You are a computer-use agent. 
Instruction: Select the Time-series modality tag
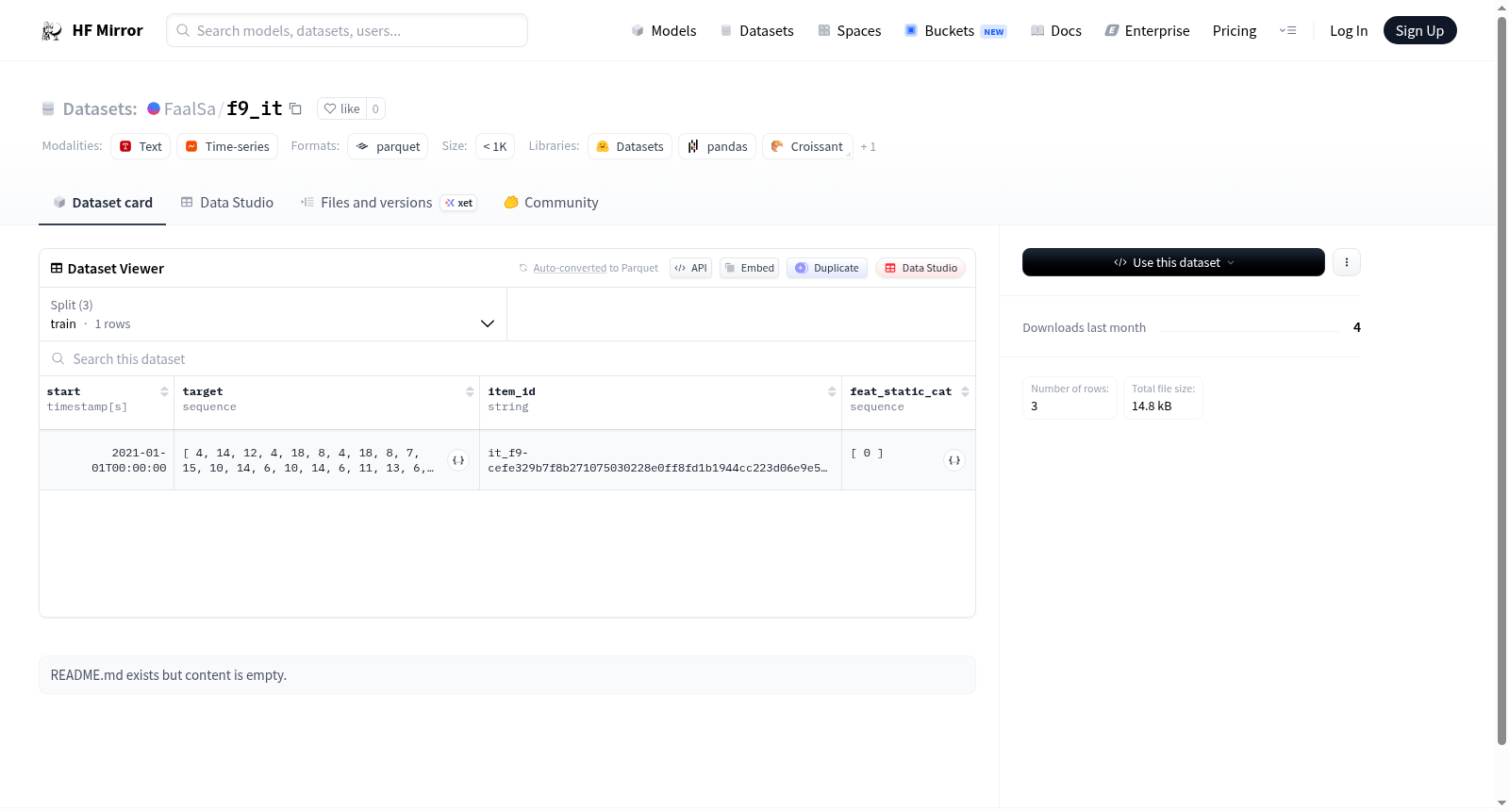(x=227, y=146)
